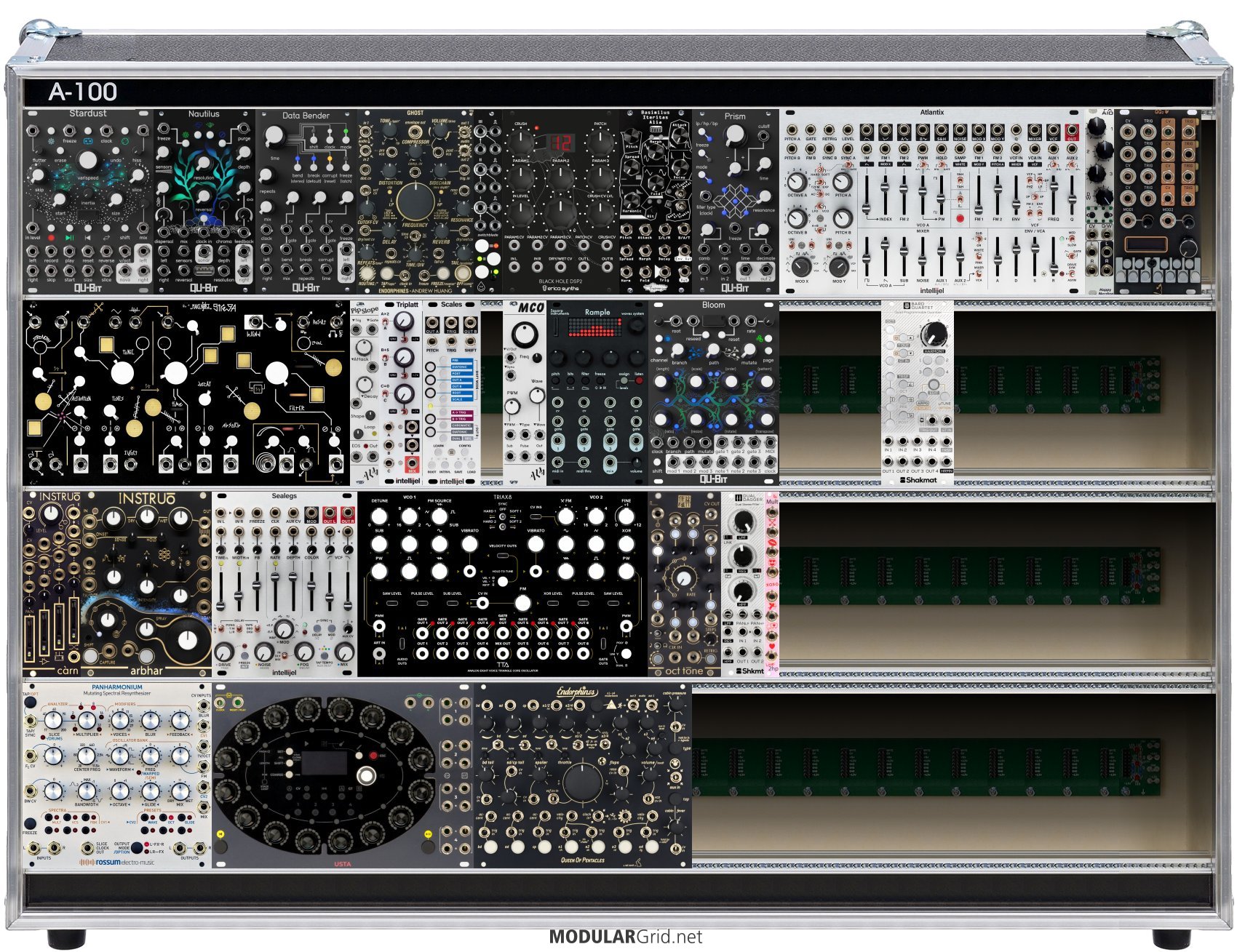The height and width of the screenshot is (952, 1253).
Task: Click the Atlantix mixer NOISE slider
Action: 923,257
